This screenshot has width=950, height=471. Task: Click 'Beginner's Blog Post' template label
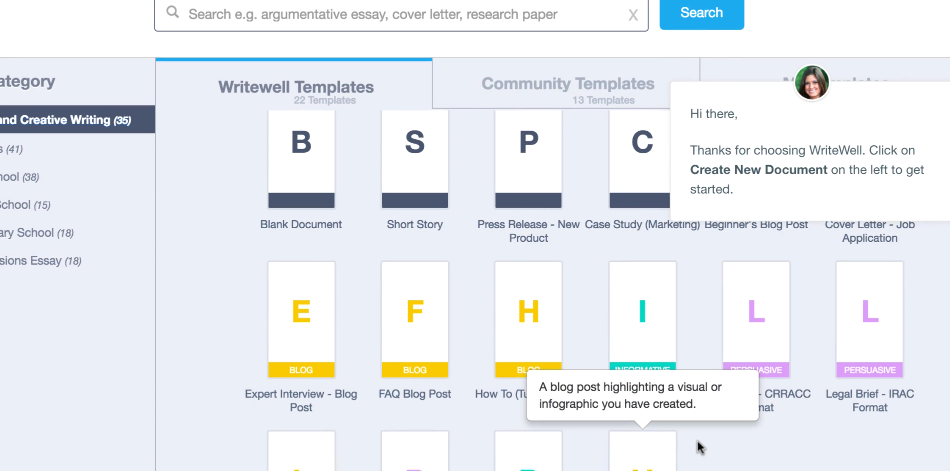(756, 225)
